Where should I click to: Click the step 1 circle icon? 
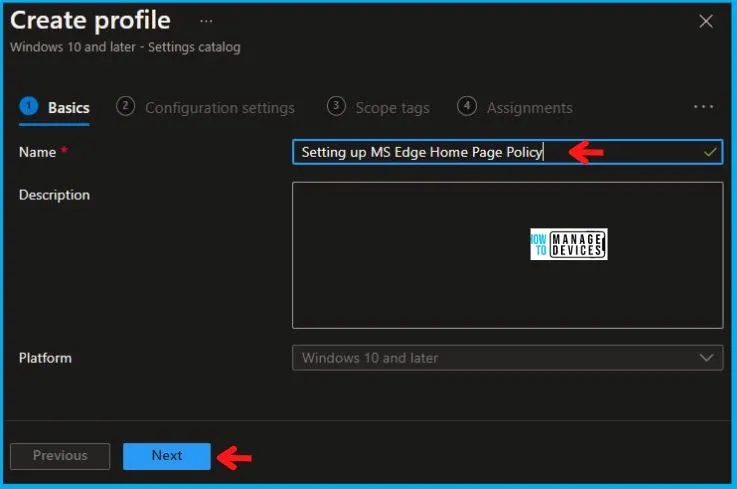tap(29, 106)
